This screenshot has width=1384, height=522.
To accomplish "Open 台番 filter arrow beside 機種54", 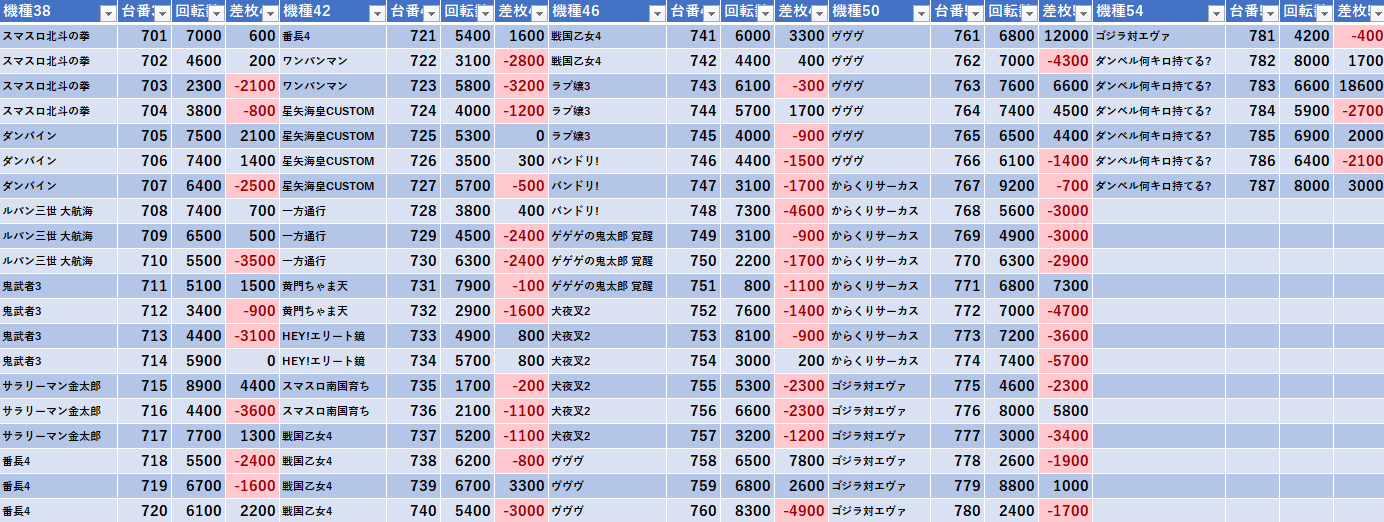I will 1269,13.
